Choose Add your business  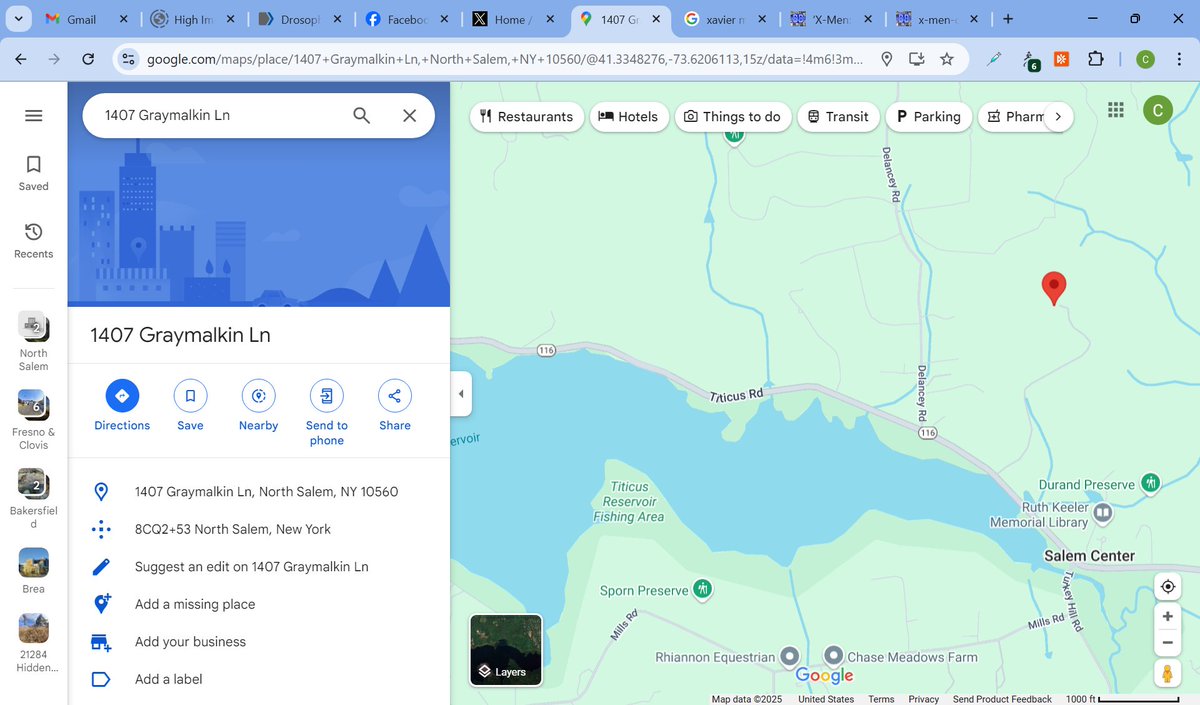(259, 642)
